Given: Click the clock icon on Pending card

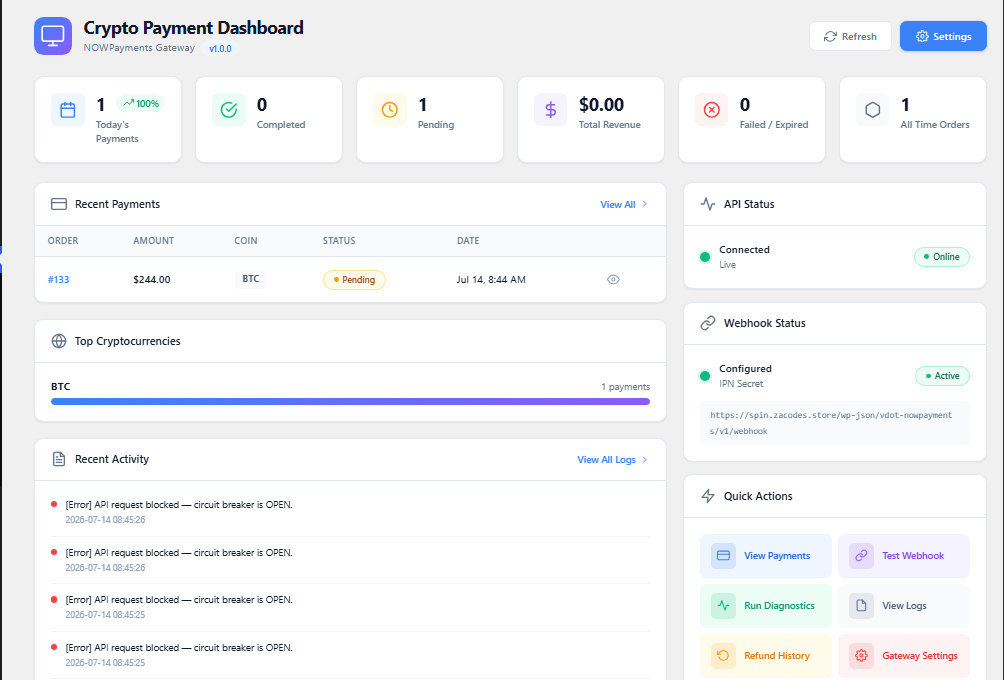Looking at the screenshot, I should [389, 109].
